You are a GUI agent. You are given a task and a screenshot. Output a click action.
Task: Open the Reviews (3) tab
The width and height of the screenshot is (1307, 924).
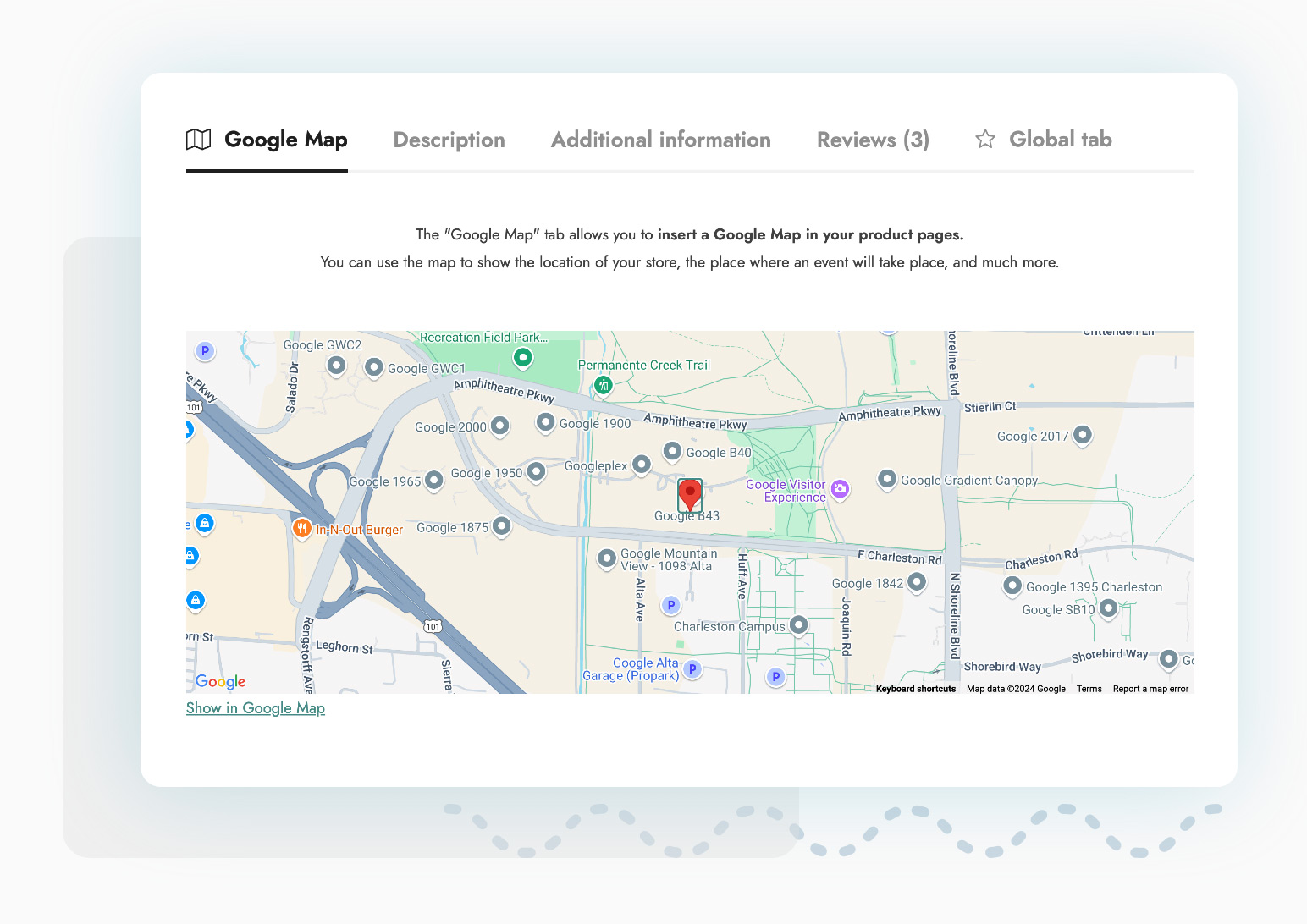(x=873, y=140)
